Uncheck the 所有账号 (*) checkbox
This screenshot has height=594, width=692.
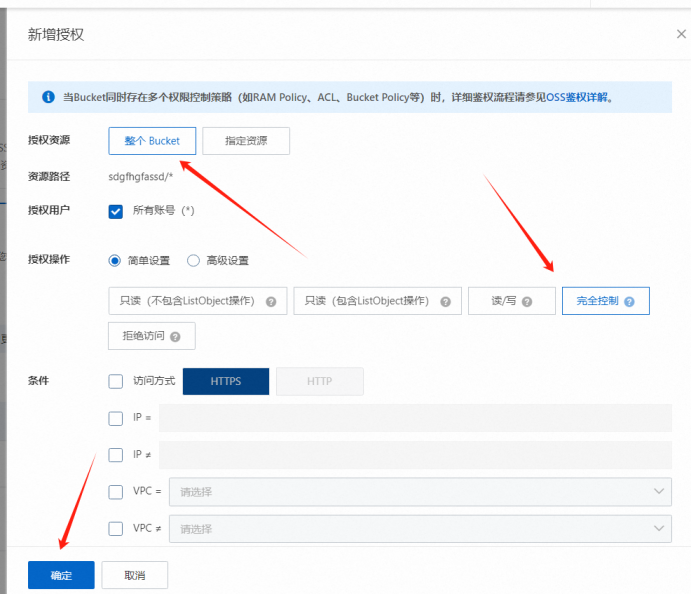pyautogui.click(x=116, y=211)
